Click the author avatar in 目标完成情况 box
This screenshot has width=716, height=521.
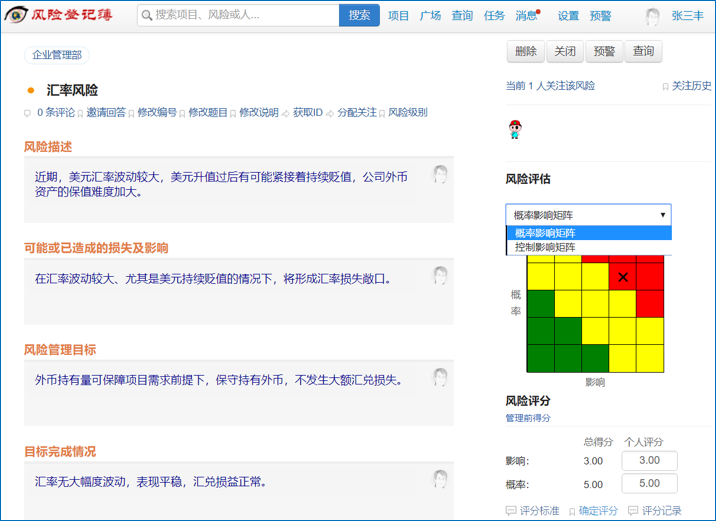(440, 479)
